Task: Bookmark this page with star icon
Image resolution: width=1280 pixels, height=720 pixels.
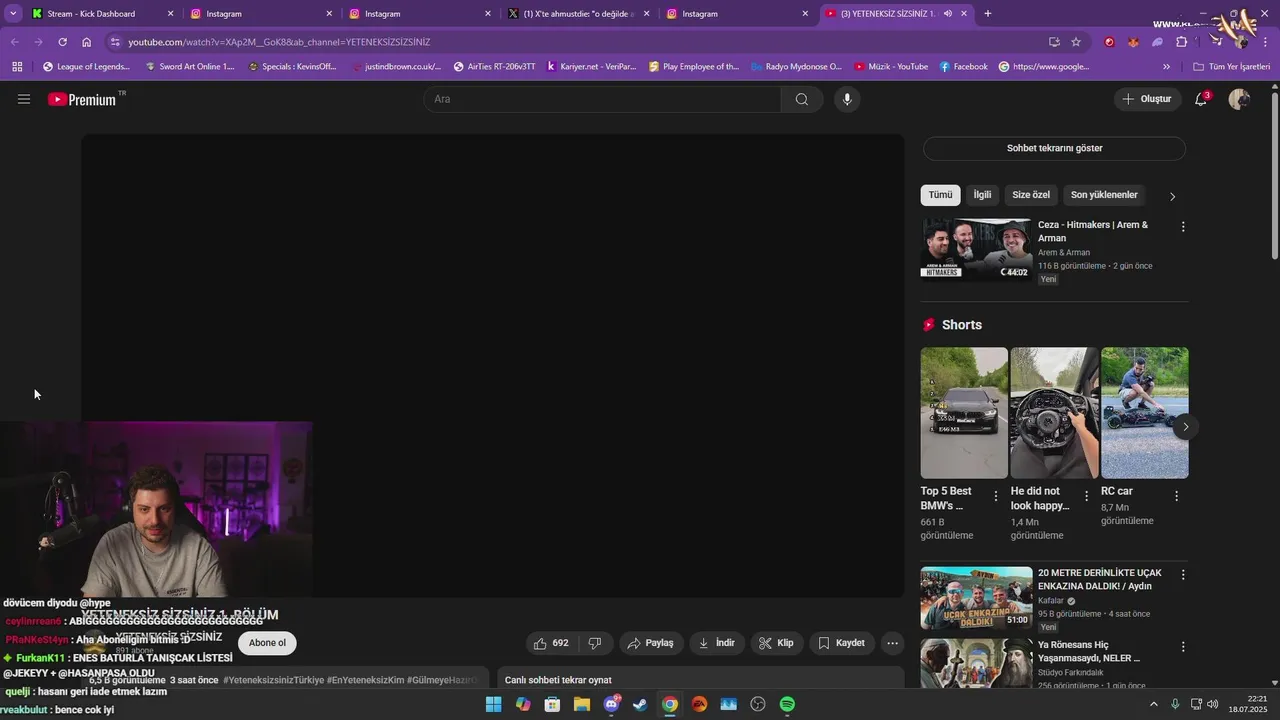Action: tap(1076, 42)
